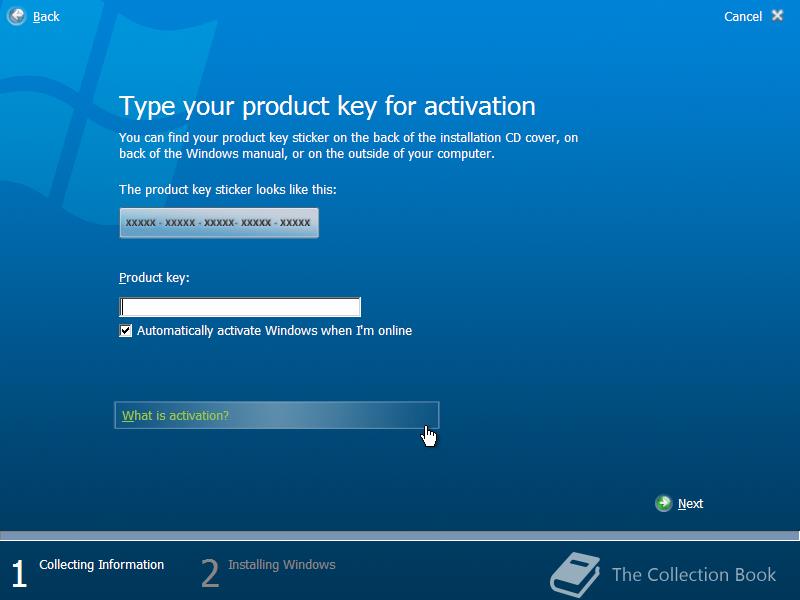Click 'The product key sticker looks like this:' text

point(228,190)
